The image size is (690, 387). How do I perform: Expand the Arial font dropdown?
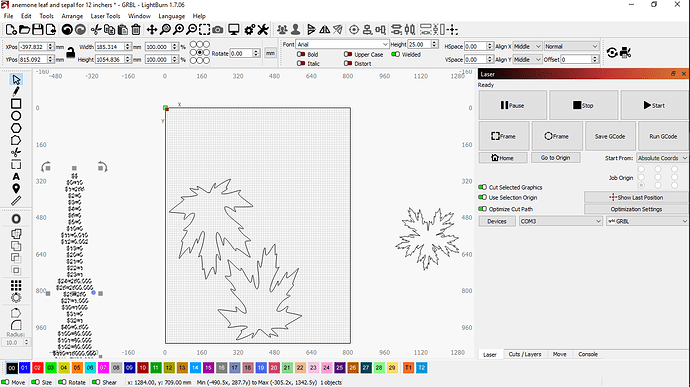tap(342, 44)
